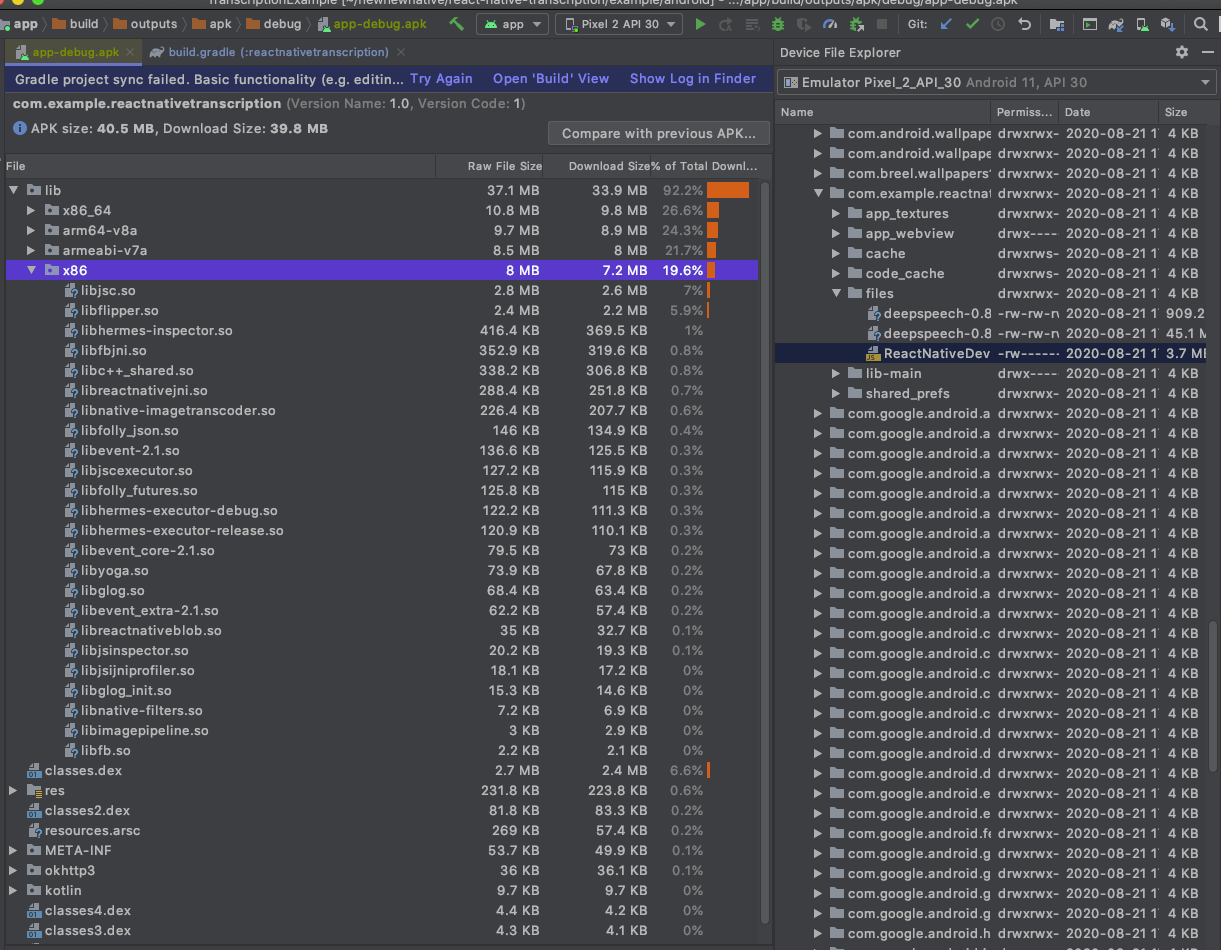
Task: Select libjsc.so in the x86 folder
Action: [x=381, y=290]
